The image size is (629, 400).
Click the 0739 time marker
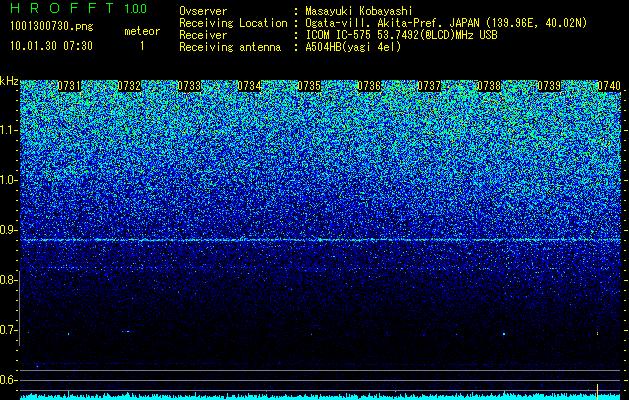coord(549,86)
